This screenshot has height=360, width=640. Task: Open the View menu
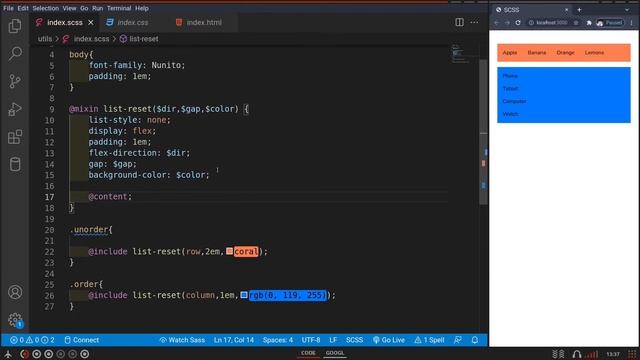(x=69, y=8)
